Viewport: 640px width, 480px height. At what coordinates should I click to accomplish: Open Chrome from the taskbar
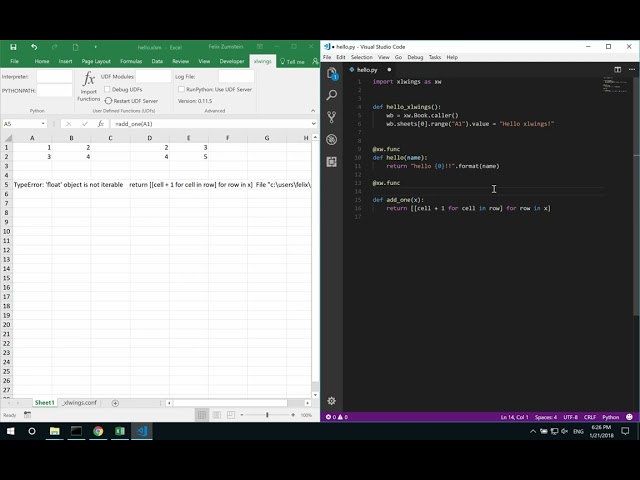tap(98, 431)
